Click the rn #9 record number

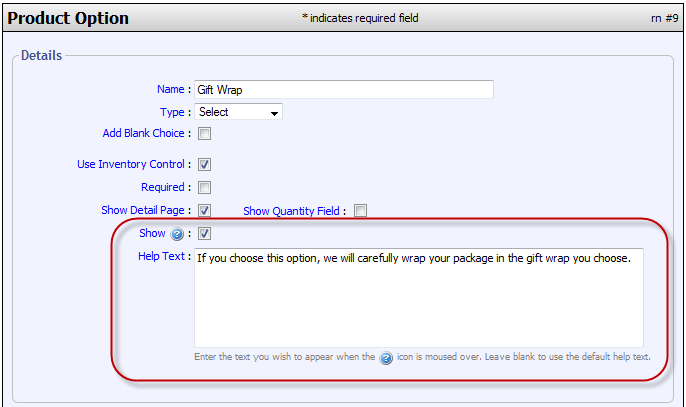click(663, 18)
